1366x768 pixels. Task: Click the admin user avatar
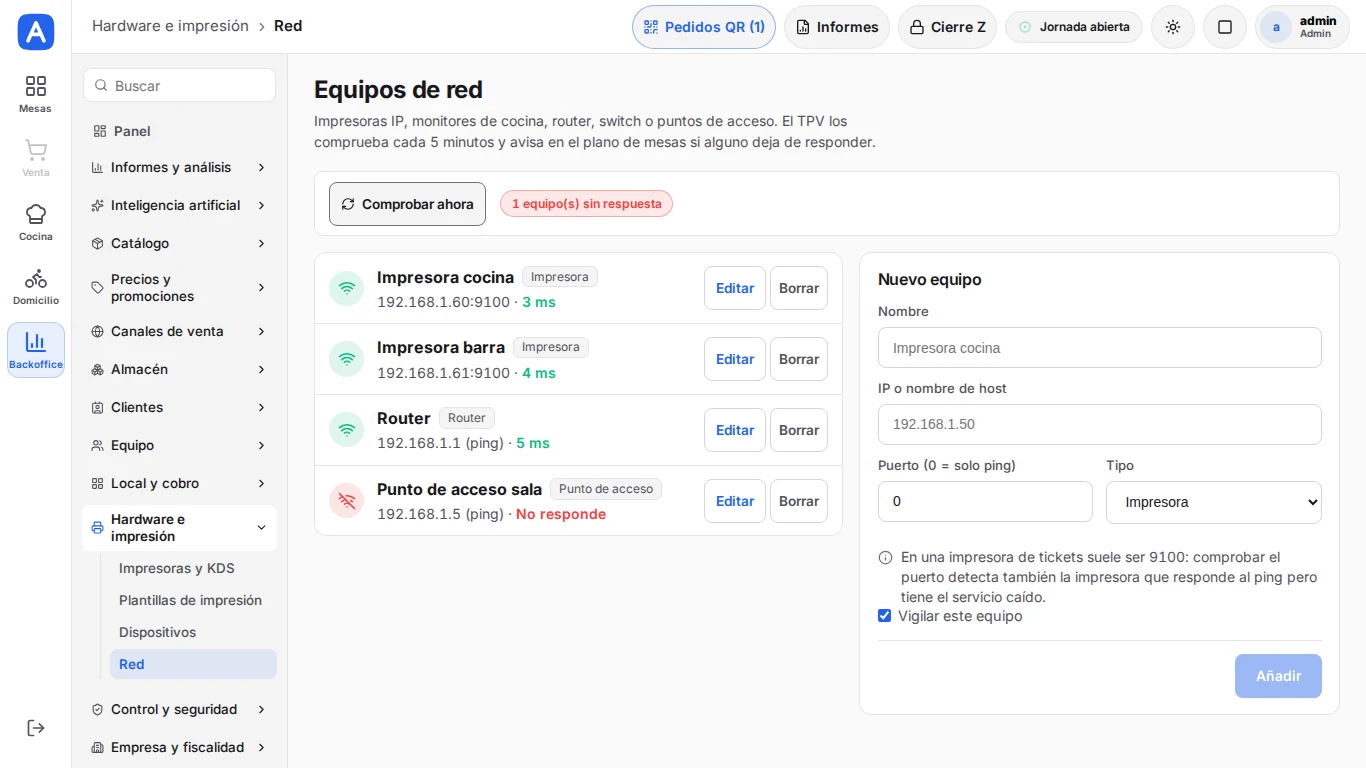pos(1276,27)
